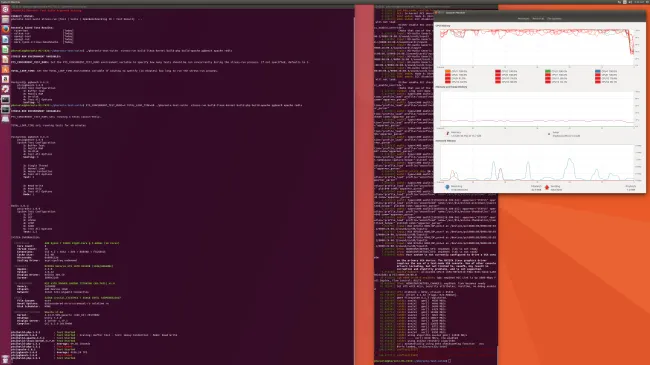Focus the System Monitor dock icon
The height and width of the screenshot is (365, 650).
click(5, 109)
